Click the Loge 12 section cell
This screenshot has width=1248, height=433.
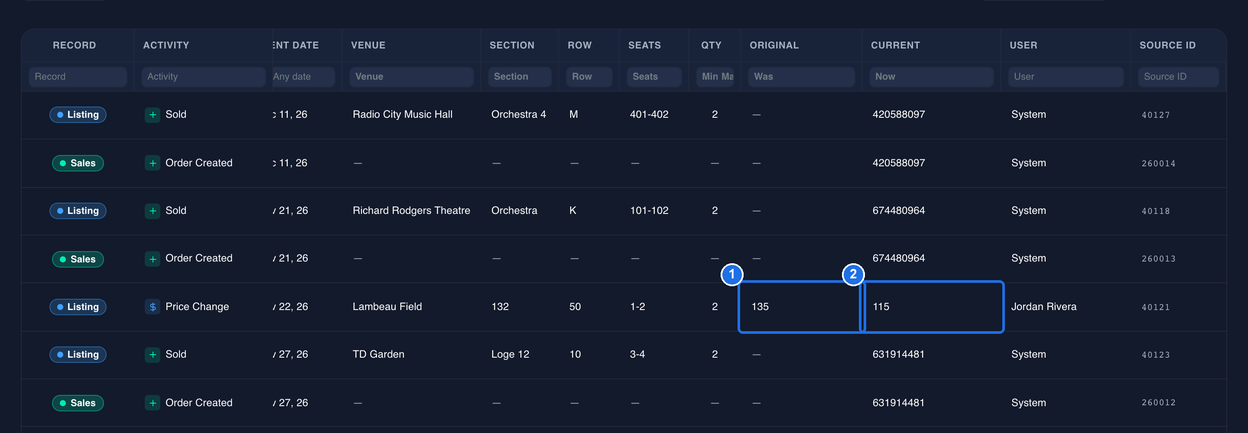[510, 355]
